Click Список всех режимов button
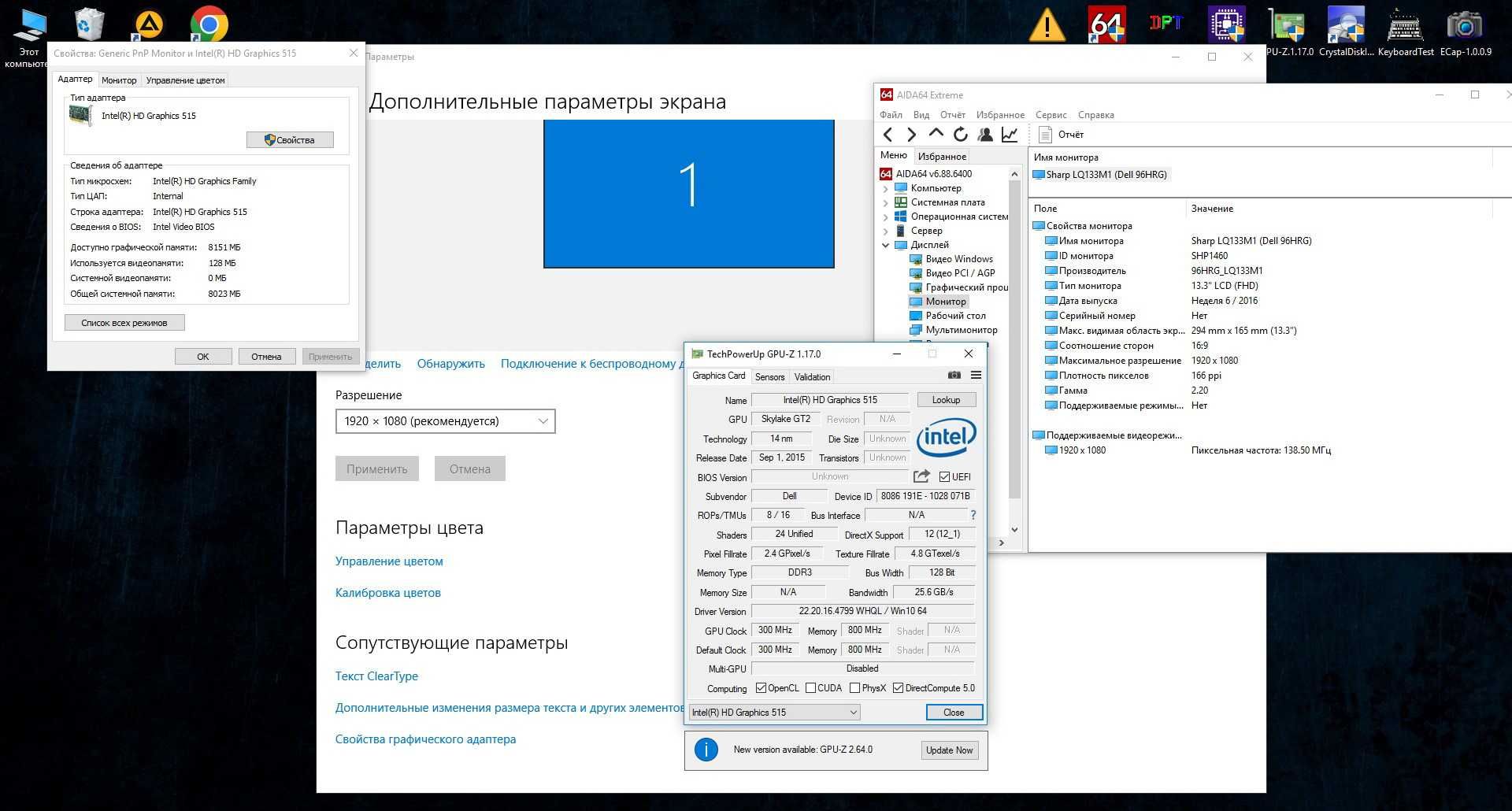 [124, 323]
